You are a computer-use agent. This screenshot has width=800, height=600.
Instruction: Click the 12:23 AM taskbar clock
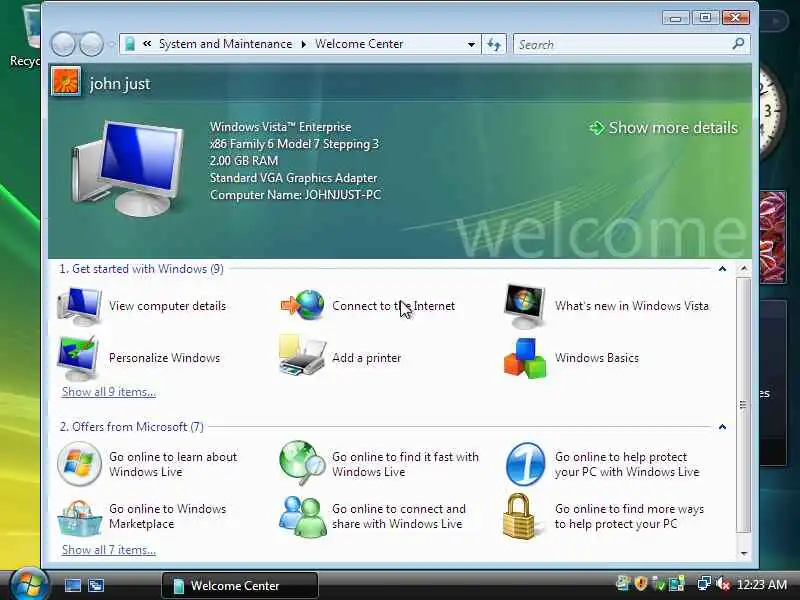[x=762, y=584]
